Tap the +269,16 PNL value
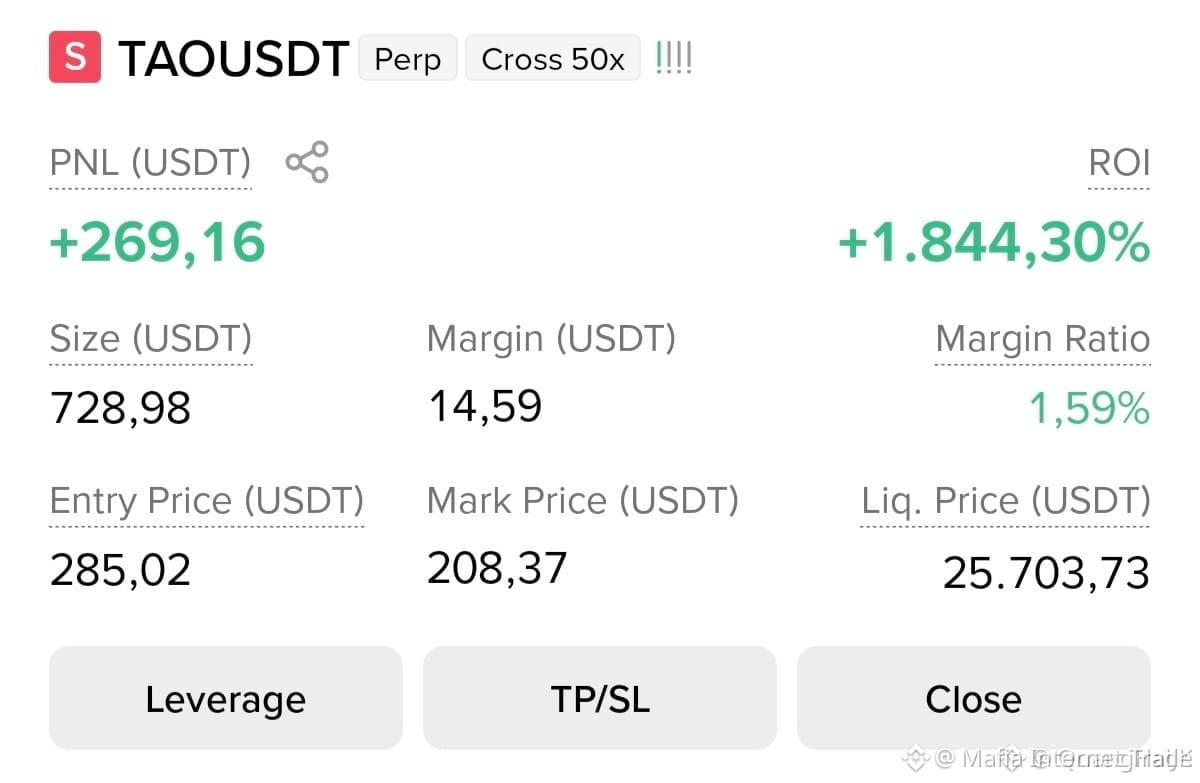Image resolution: width=1200 pixels, height=783 pixels. [158, 242]
